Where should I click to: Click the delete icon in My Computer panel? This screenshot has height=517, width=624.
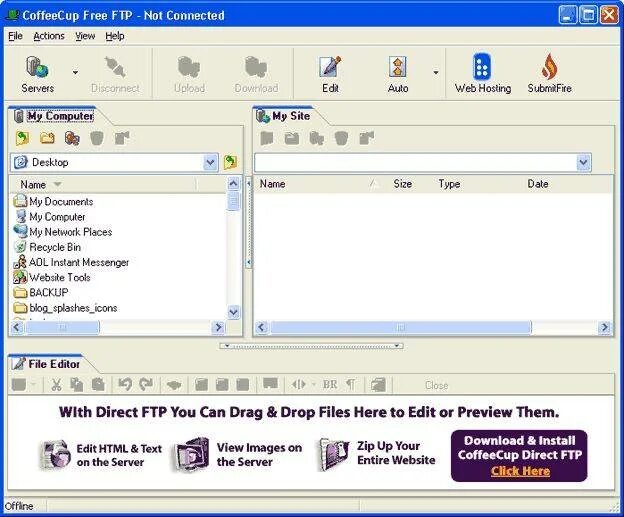point(97,138)
